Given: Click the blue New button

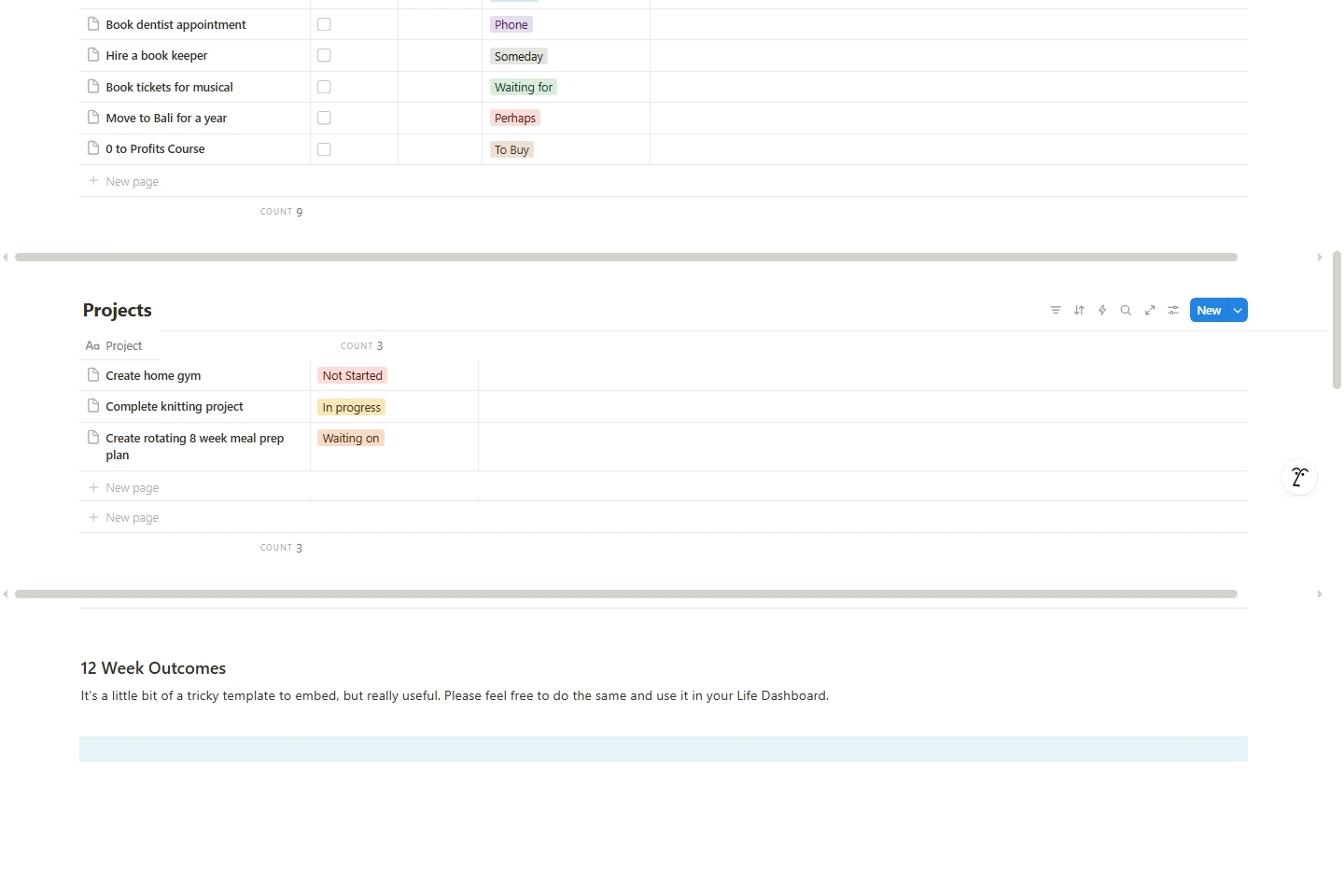Looking at the screenshot, I should coord(1209,311).
